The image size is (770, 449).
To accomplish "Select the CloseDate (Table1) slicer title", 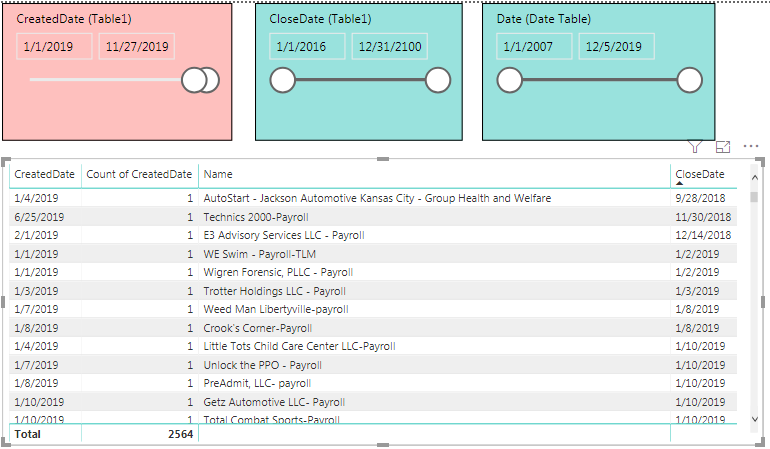I will coord(320,19).
